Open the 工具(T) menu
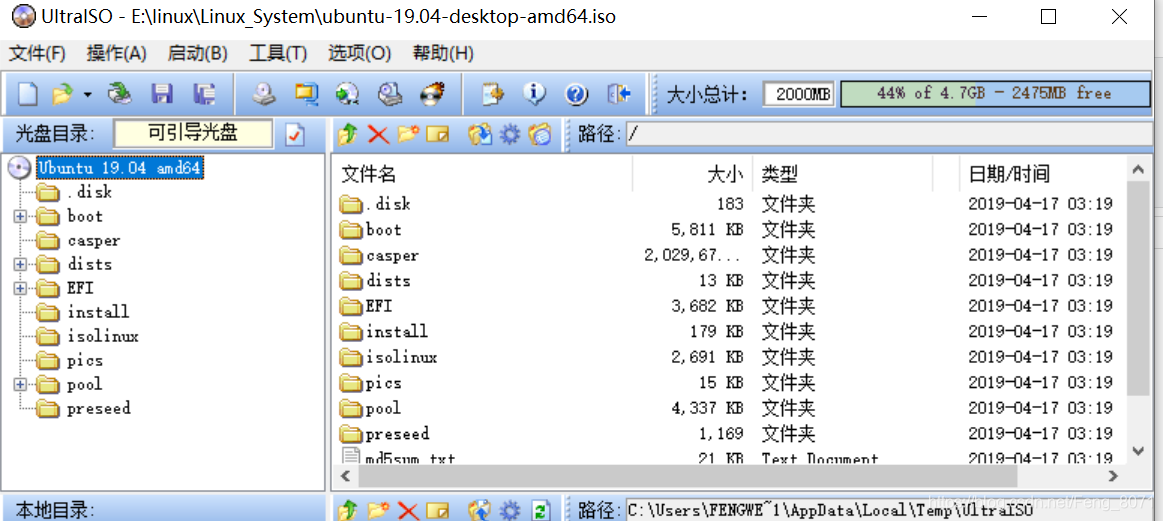This screenshot has width=1163, height=521. click(x=278, y=53)
